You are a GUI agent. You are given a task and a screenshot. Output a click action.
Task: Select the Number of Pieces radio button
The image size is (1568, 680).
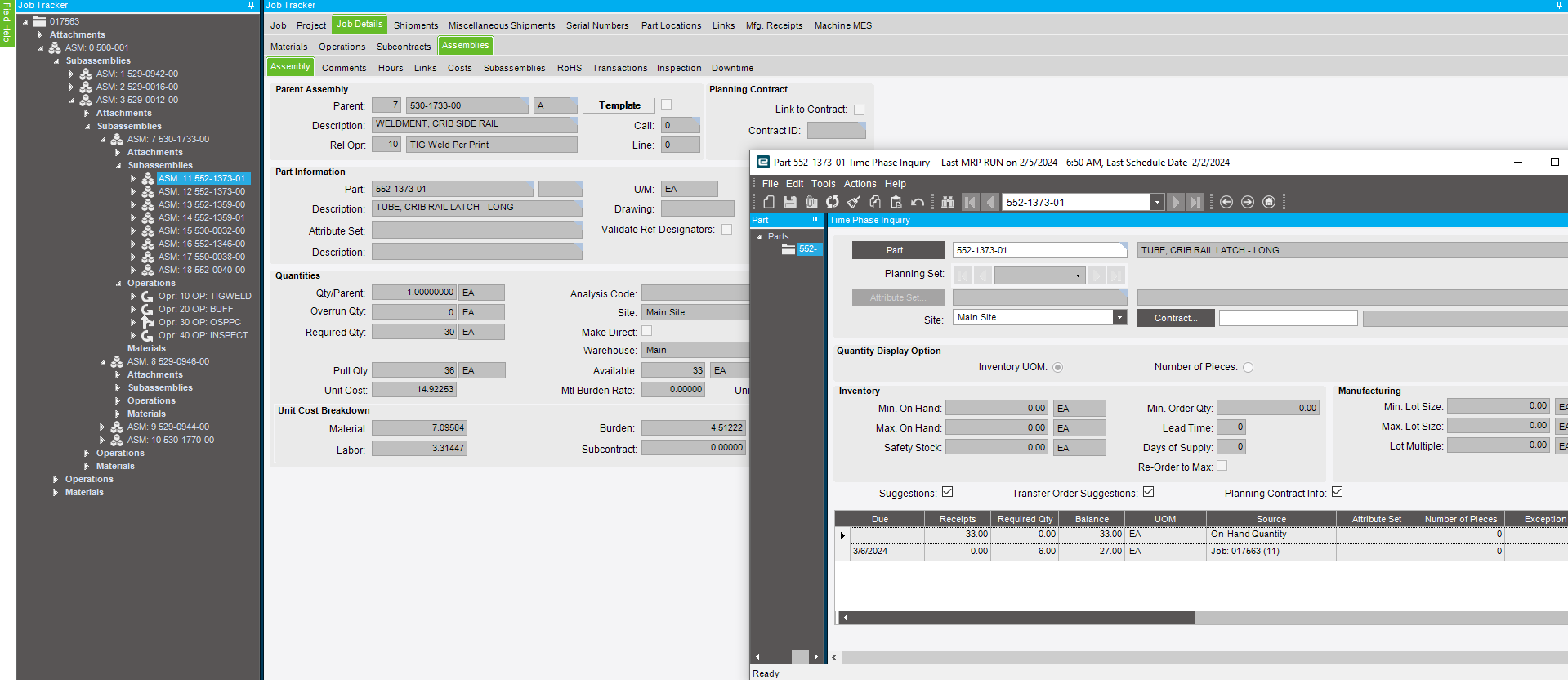1248,368
